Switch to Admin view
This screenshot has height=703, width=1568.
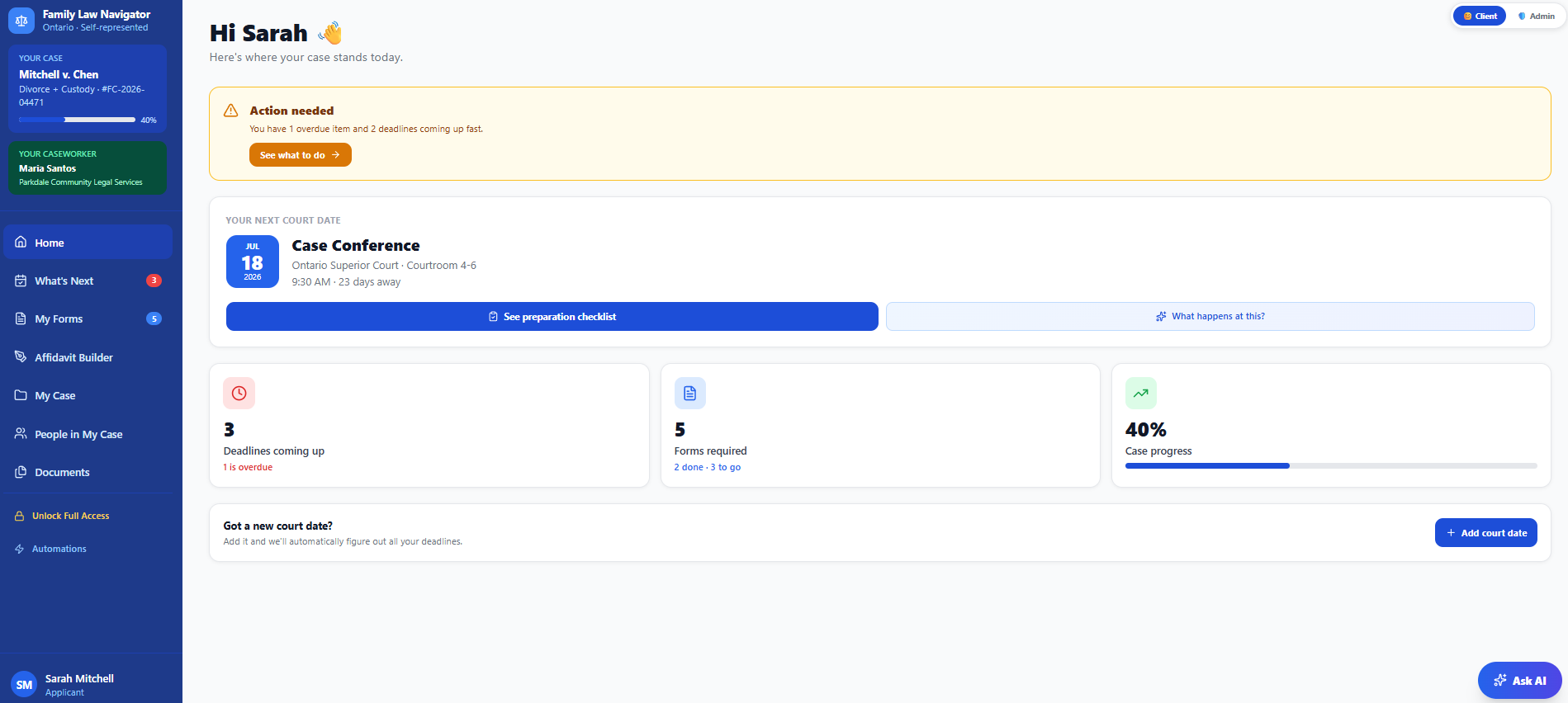(1536, 16)
